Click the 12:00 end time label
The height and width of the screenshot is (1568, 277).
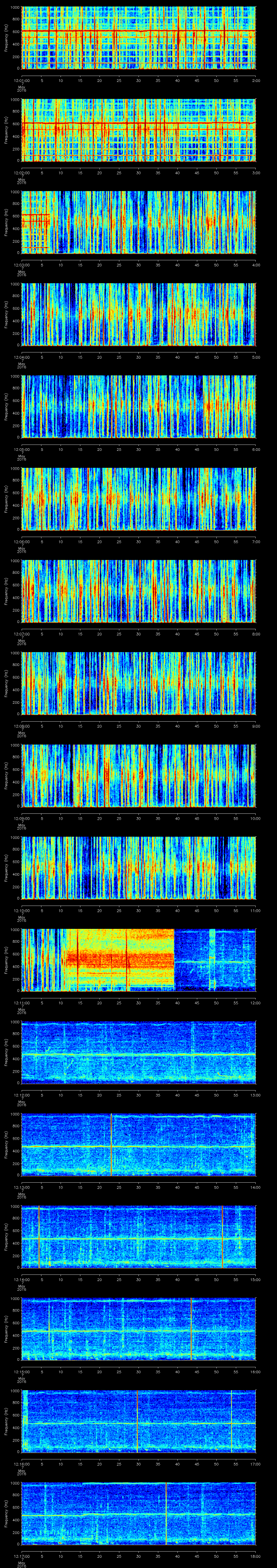[x=256, y=1003]
